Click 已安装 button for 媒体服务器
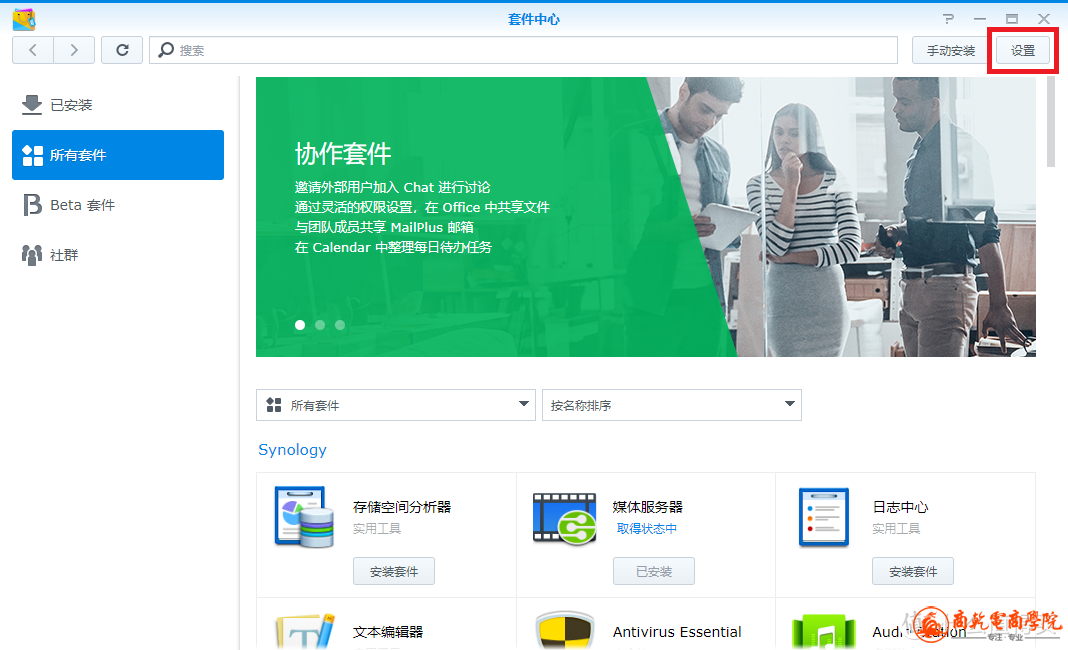1068x650 pixels. point(654,571)
